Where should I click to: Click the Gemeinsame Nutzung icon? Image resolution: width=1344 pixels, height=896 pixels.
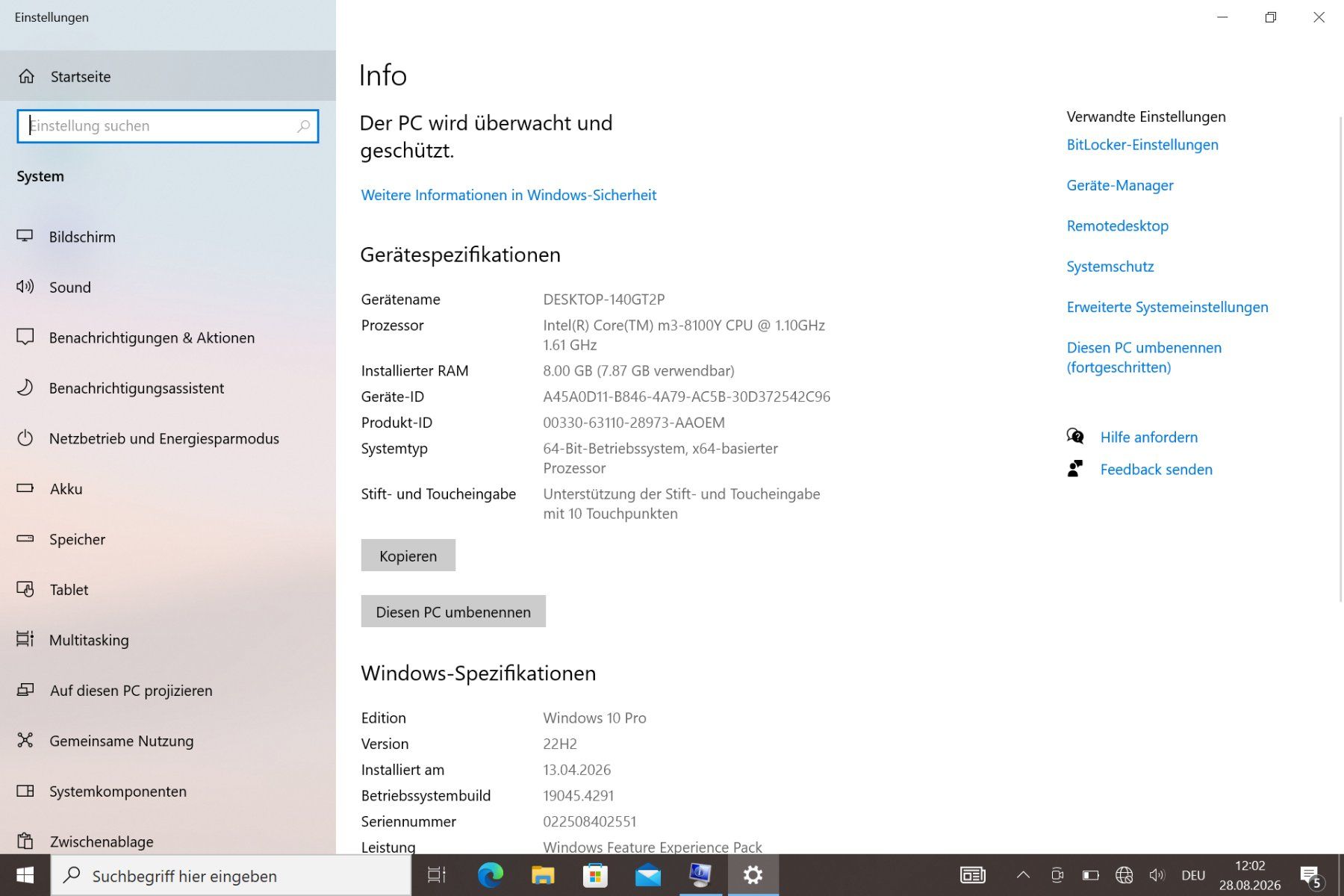click(x=25, y=740)
